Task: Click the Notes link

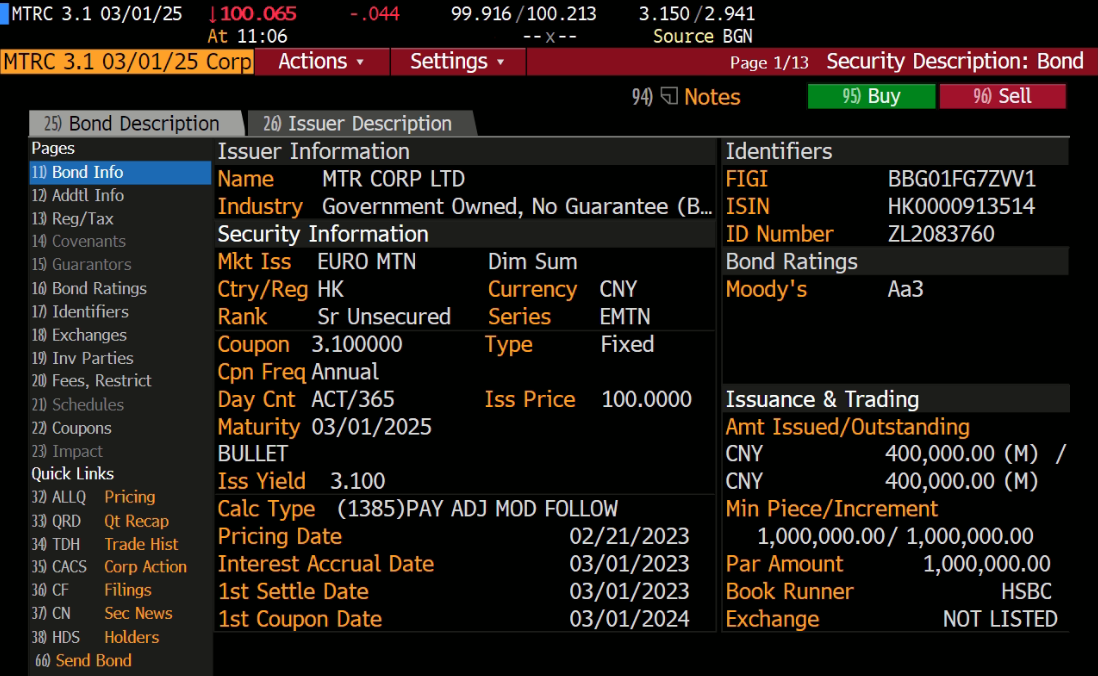Action: tap(711, 97)
